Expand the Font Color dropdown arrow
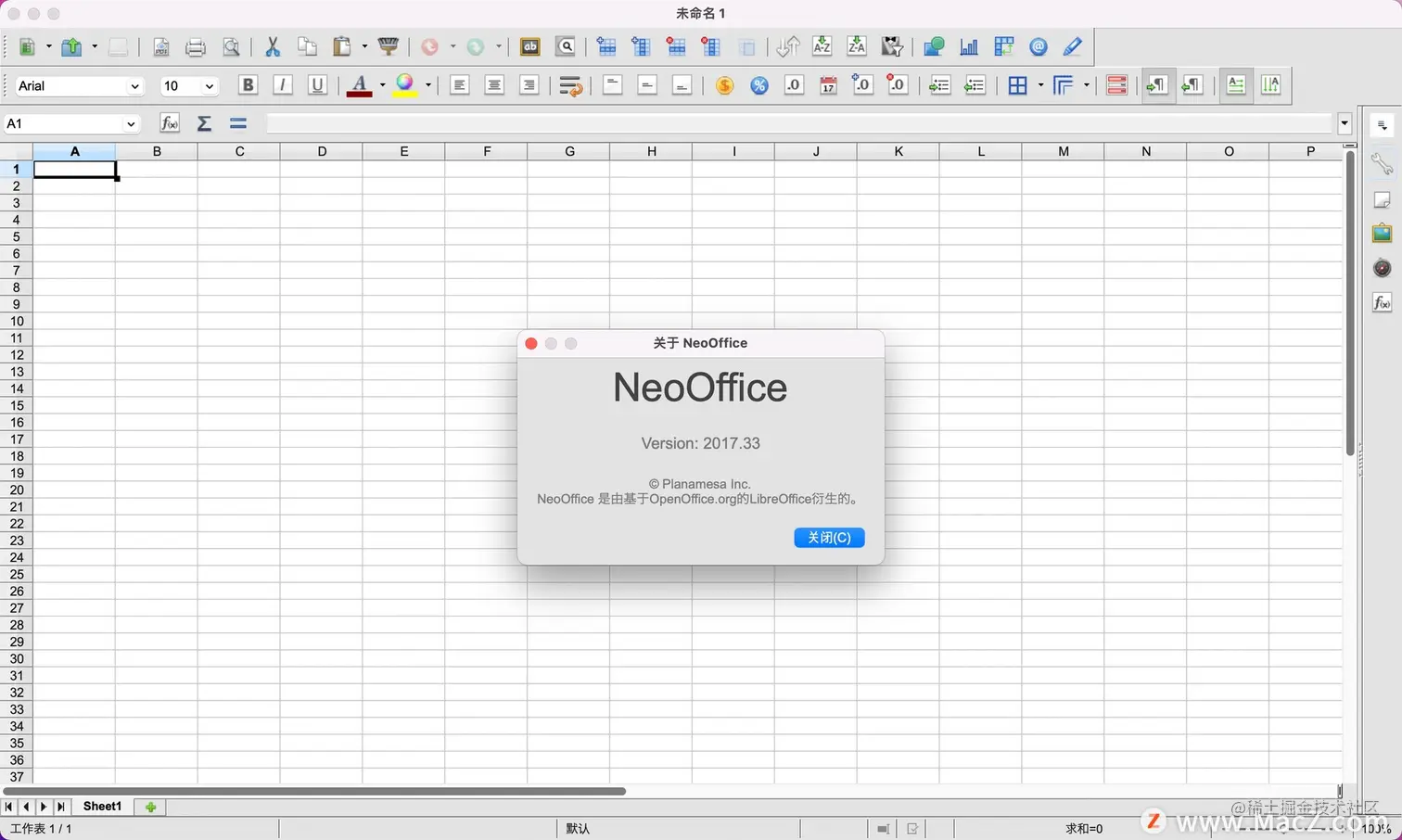The width and height of the screenshot is (1402, 840). pyautogui.click(x=382, y=85)
